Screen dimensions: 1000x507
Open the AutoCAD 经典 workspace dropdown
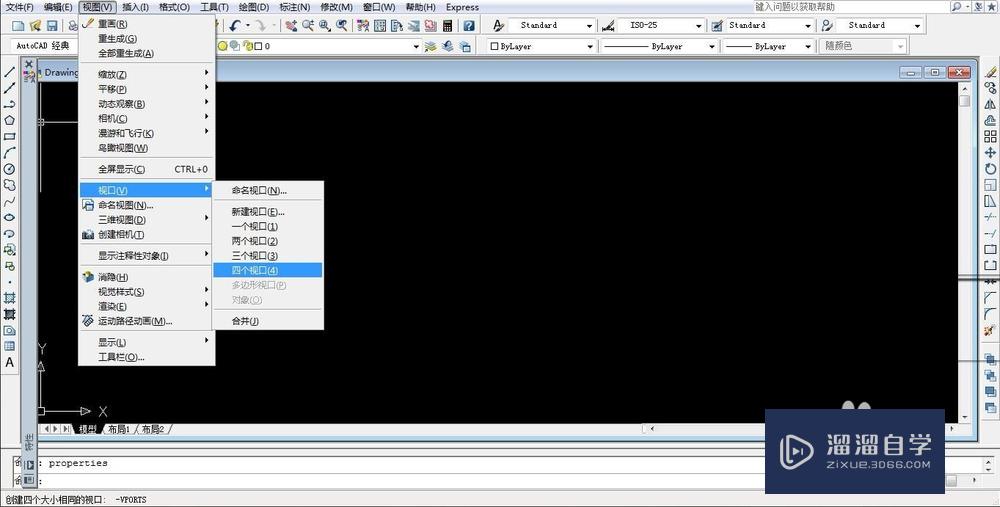point(43,46)
